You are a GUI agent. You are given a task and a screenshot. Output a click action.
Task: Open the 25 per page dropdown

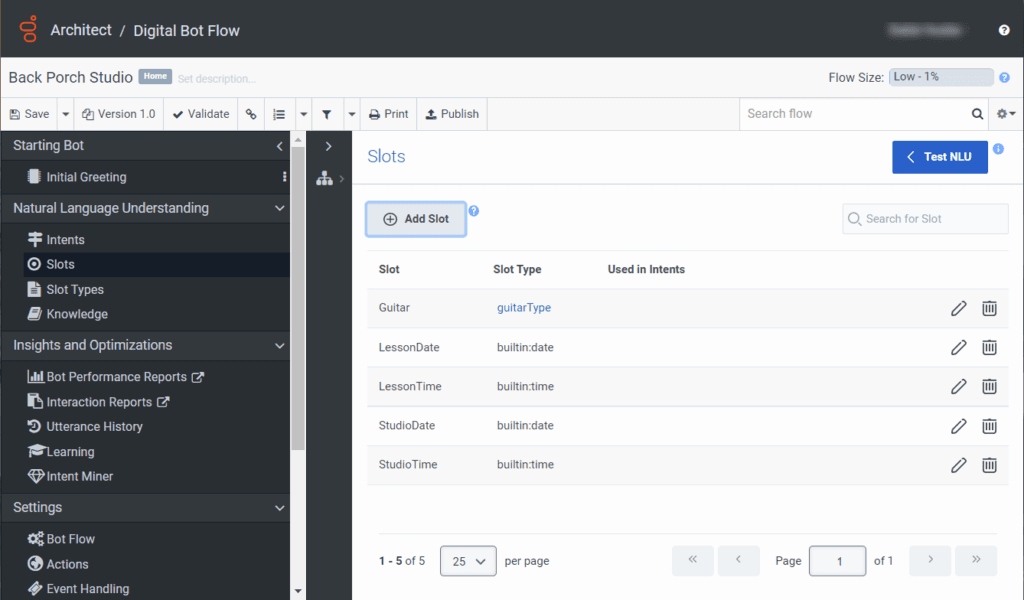point(468,561)
